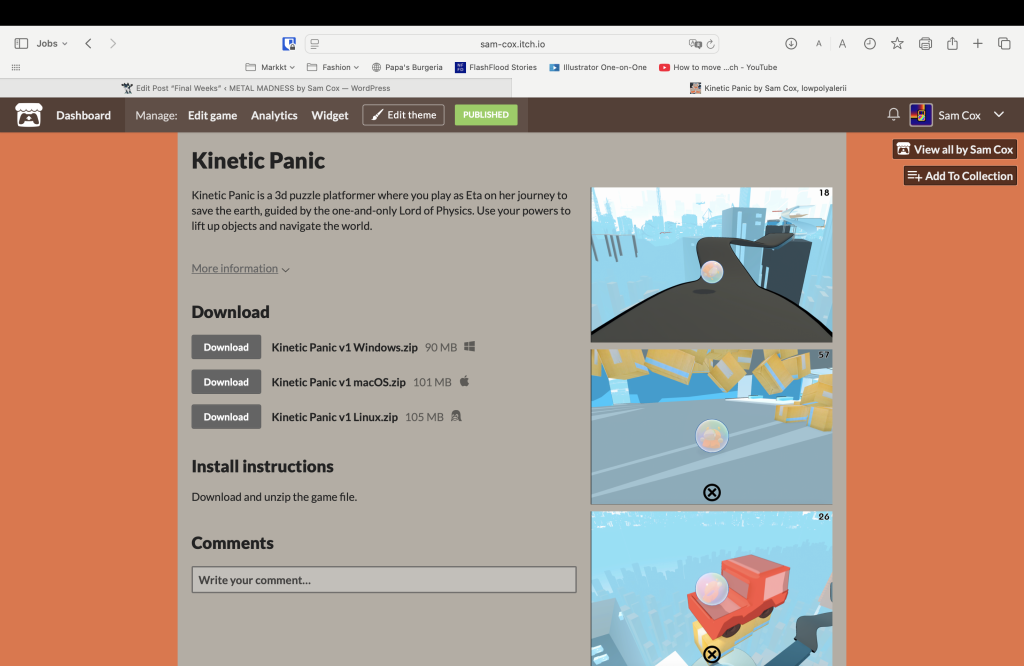This screenshot has width=1024, height=666.
Task: Click the itch.io logo icon
Action: [29, 115]
